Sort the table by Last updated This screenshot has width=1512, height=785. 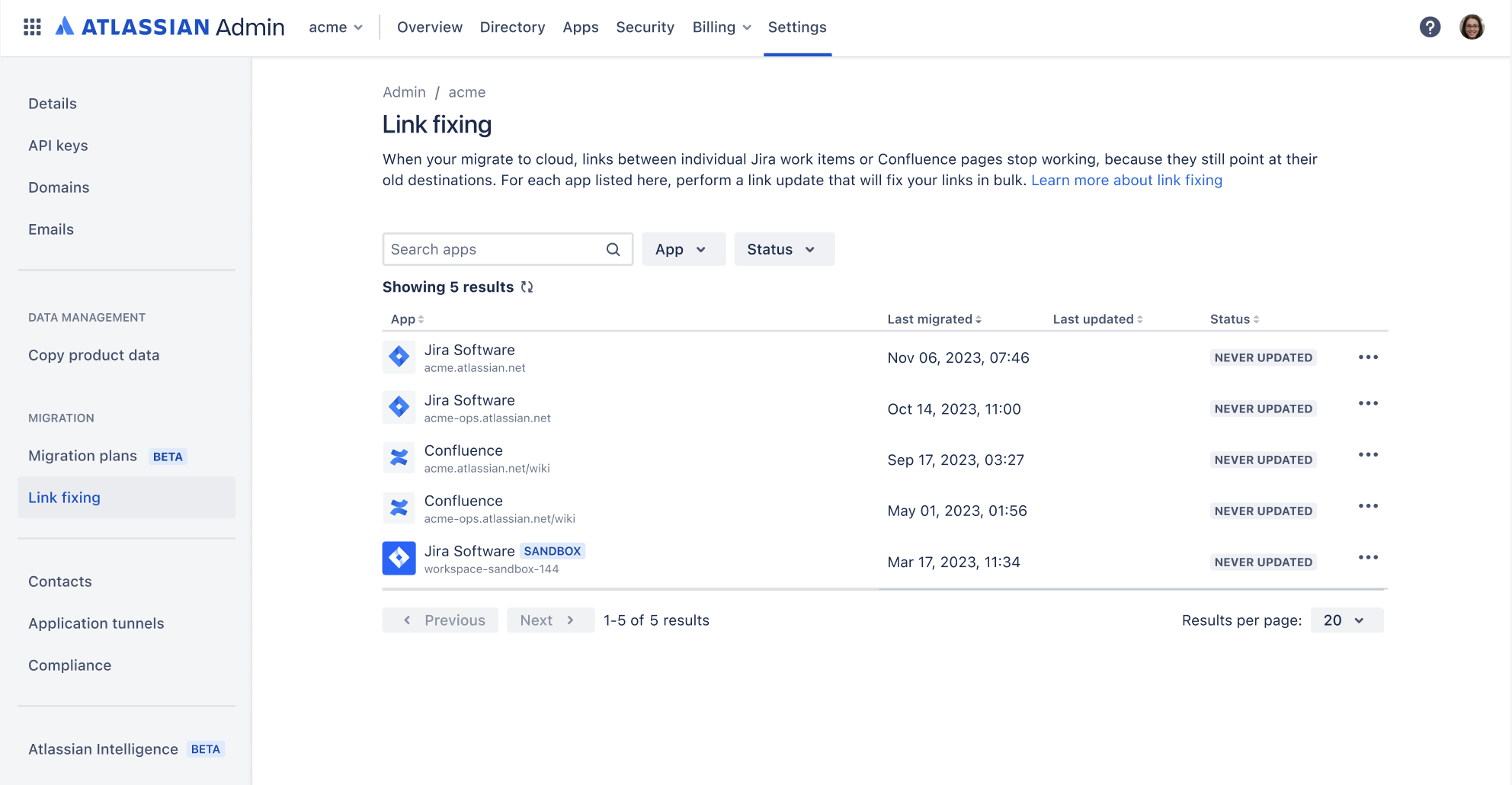tap(1098, 319)
